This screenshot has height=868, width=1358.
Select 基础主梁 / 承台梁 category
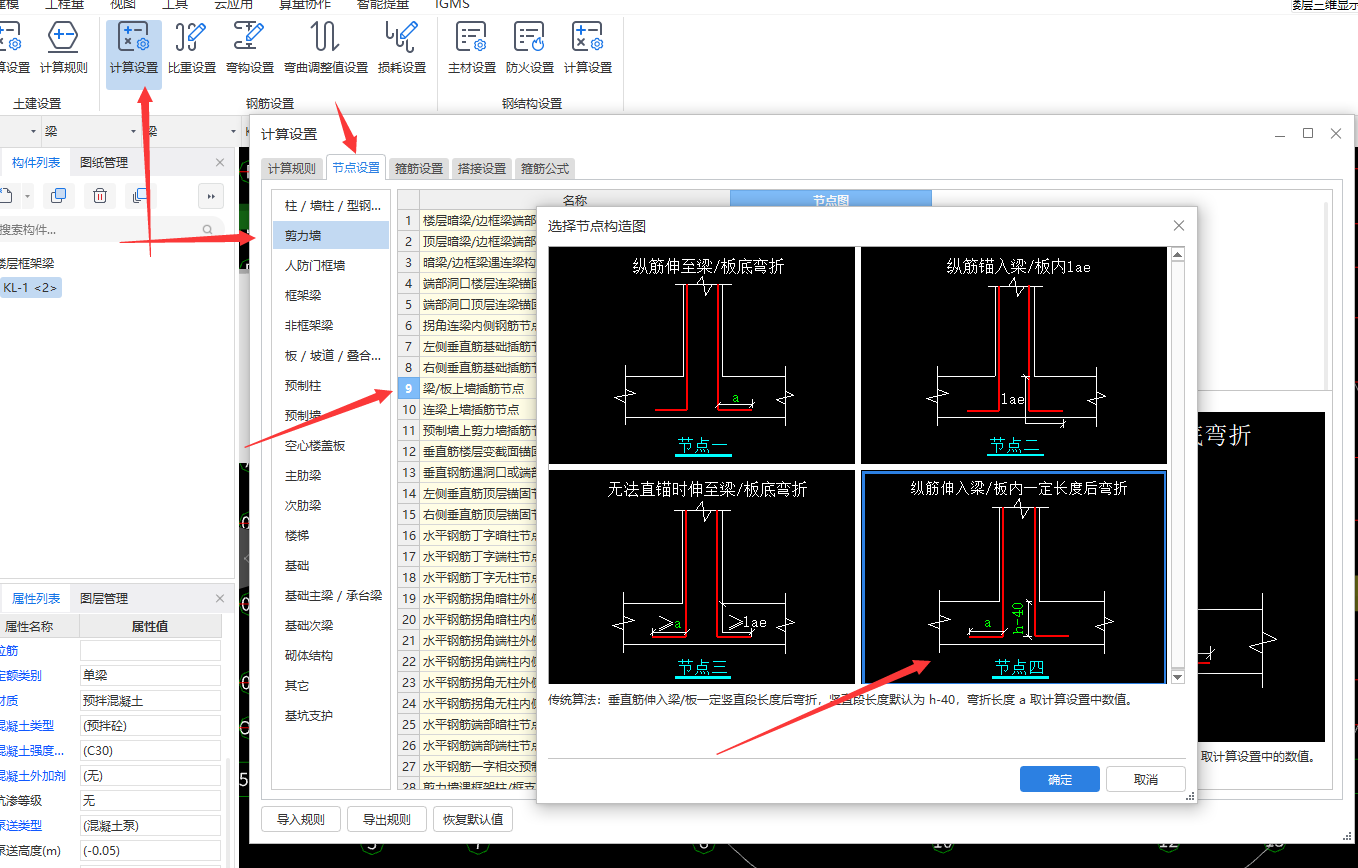point(330,595)
